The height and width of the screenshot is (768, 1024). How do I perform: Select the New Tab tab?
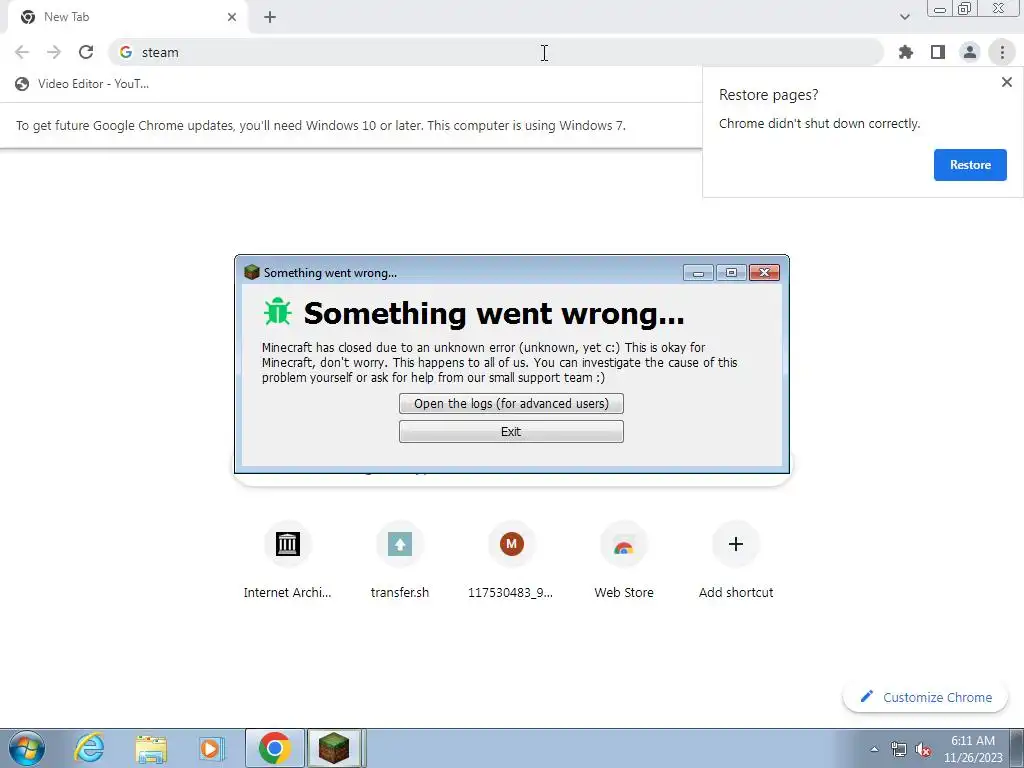pyautogui.click(x=127, y=17)
